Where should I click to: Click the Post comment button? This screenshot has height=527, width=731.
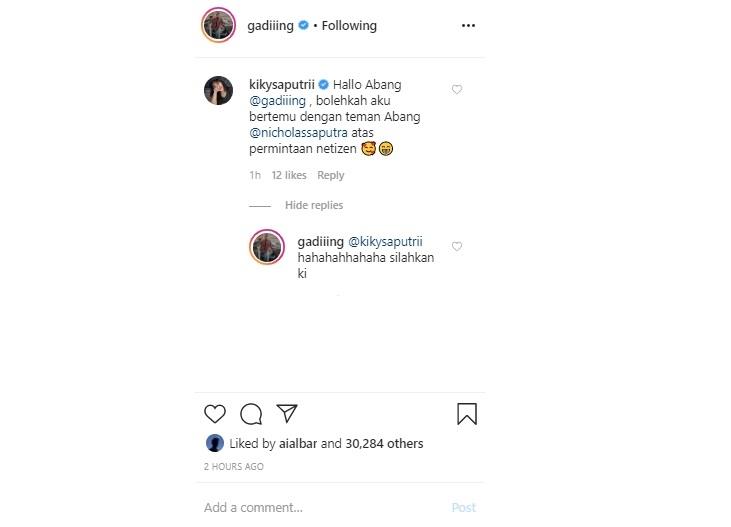pos(463,507)
